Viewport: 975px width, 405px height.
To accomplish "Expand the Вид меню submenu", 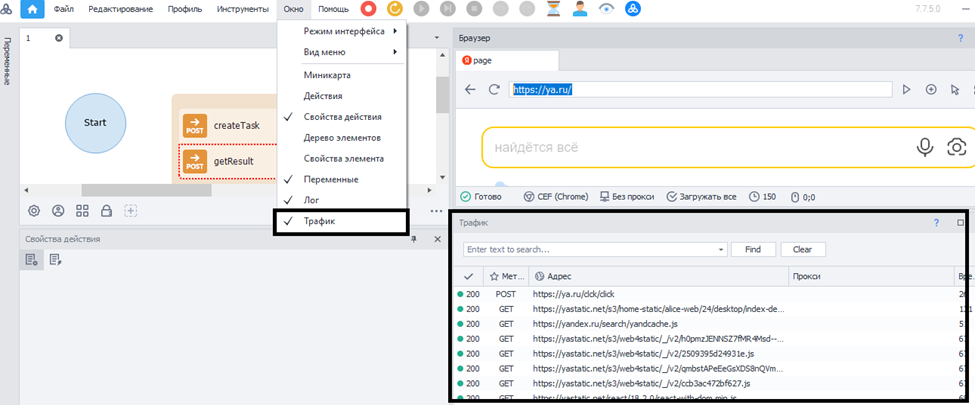I will pyautogui.click(x=330, y=52).
